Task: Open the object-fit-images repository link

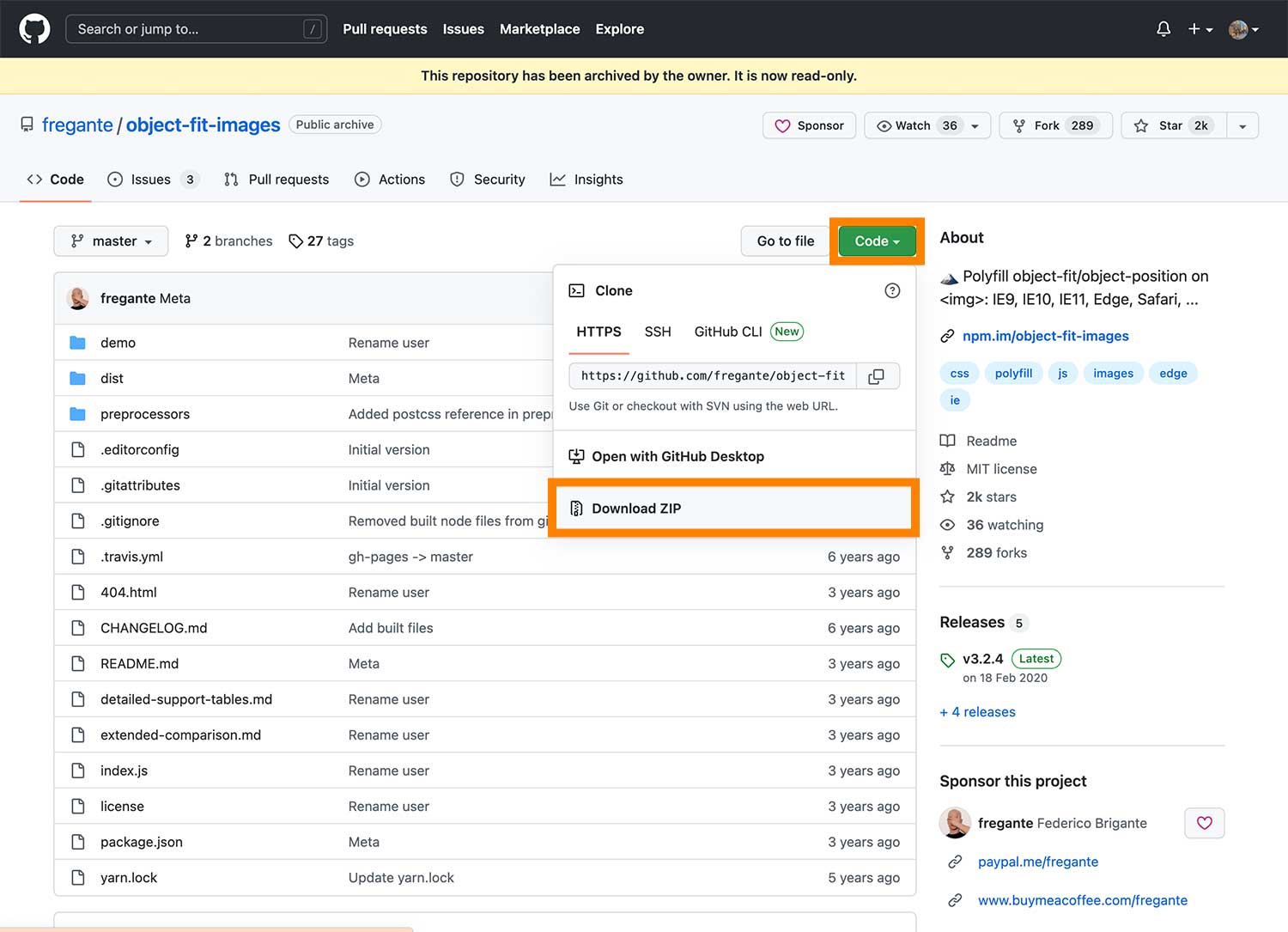Action: (203, 125)
